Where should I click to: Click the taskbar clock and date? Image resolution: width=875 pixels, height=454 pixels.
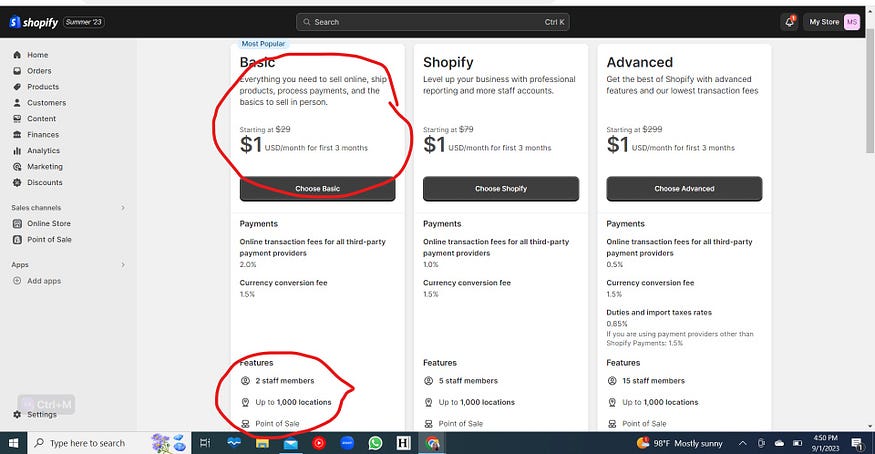tap(825, 443)
